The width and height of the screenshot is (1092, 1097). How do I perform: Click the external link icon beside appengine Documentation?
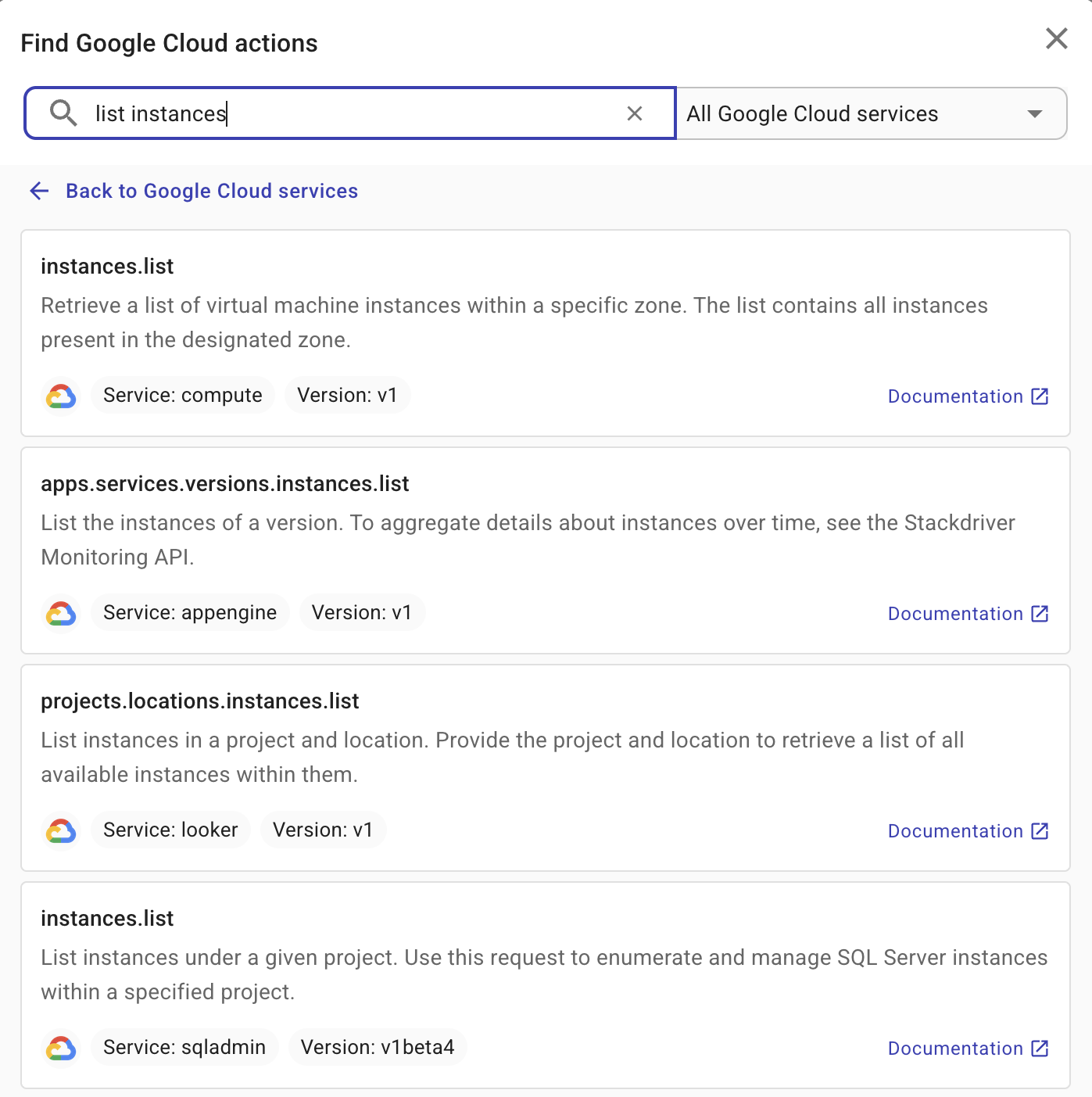coord(1039,614)
